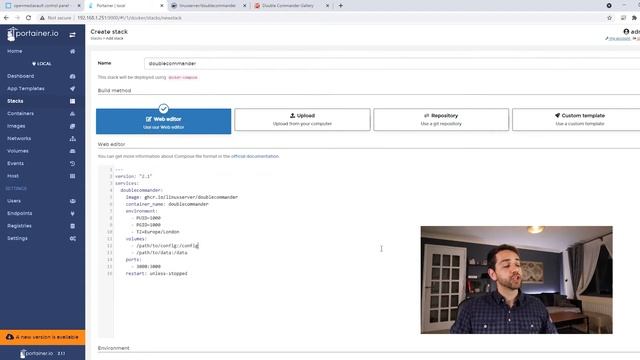
Task: Click the TZ=Europe/London line
Action: [158, 232]
